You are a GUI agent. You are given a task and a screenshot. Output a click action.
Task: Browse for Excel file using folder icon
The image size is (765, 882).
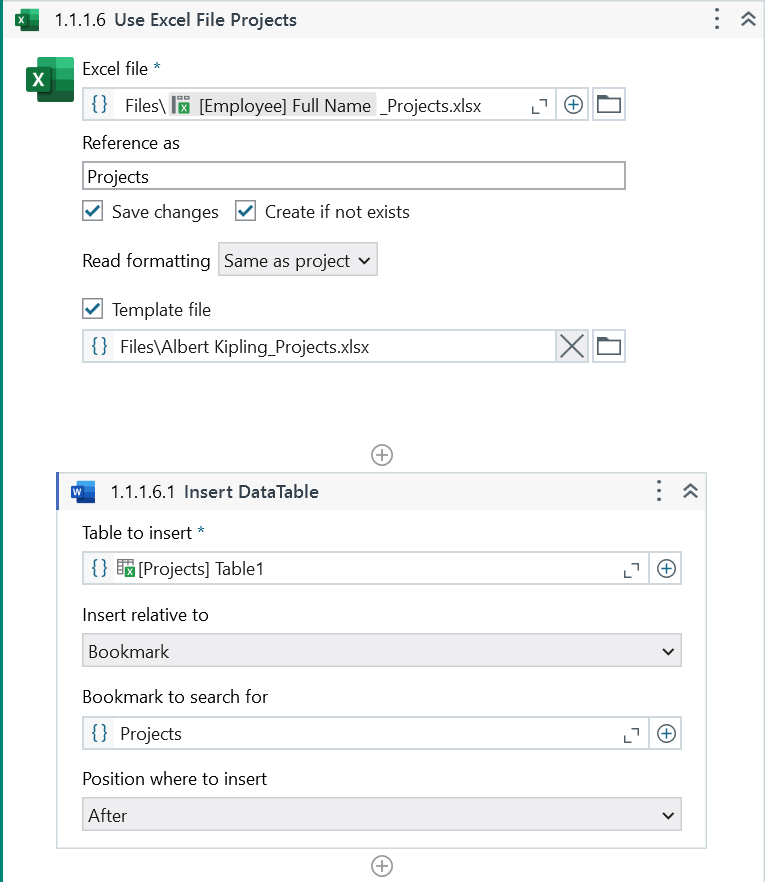point(608,105)
